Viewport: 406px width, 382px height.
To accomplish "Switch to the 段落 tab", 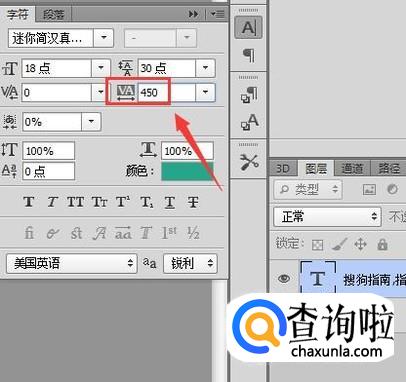I will tap(54, 15).
